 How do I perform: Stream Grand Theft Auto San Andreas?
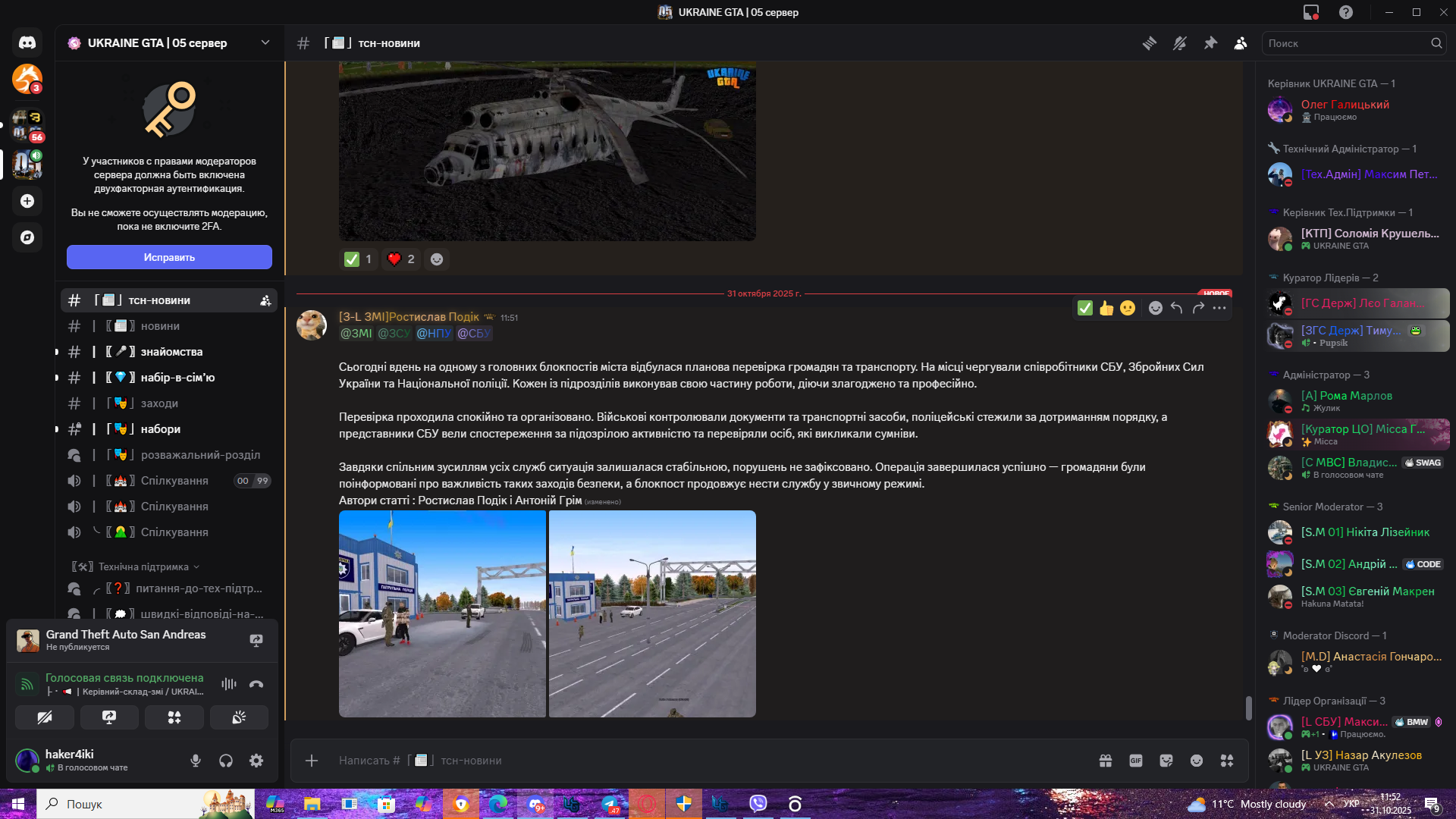[256, 641]
